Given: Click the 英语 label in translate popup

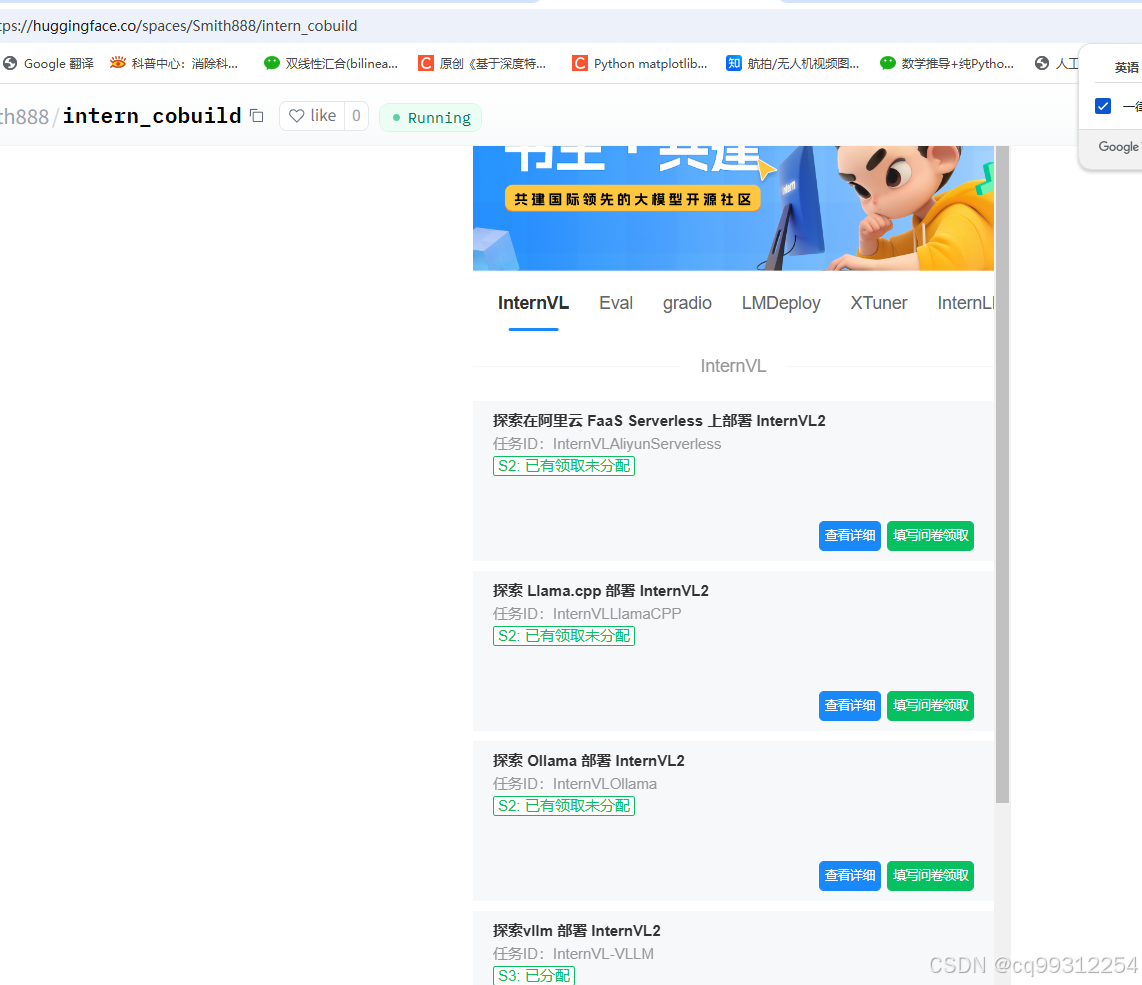Looking at the screenshot, I should tap(1126, 67).
